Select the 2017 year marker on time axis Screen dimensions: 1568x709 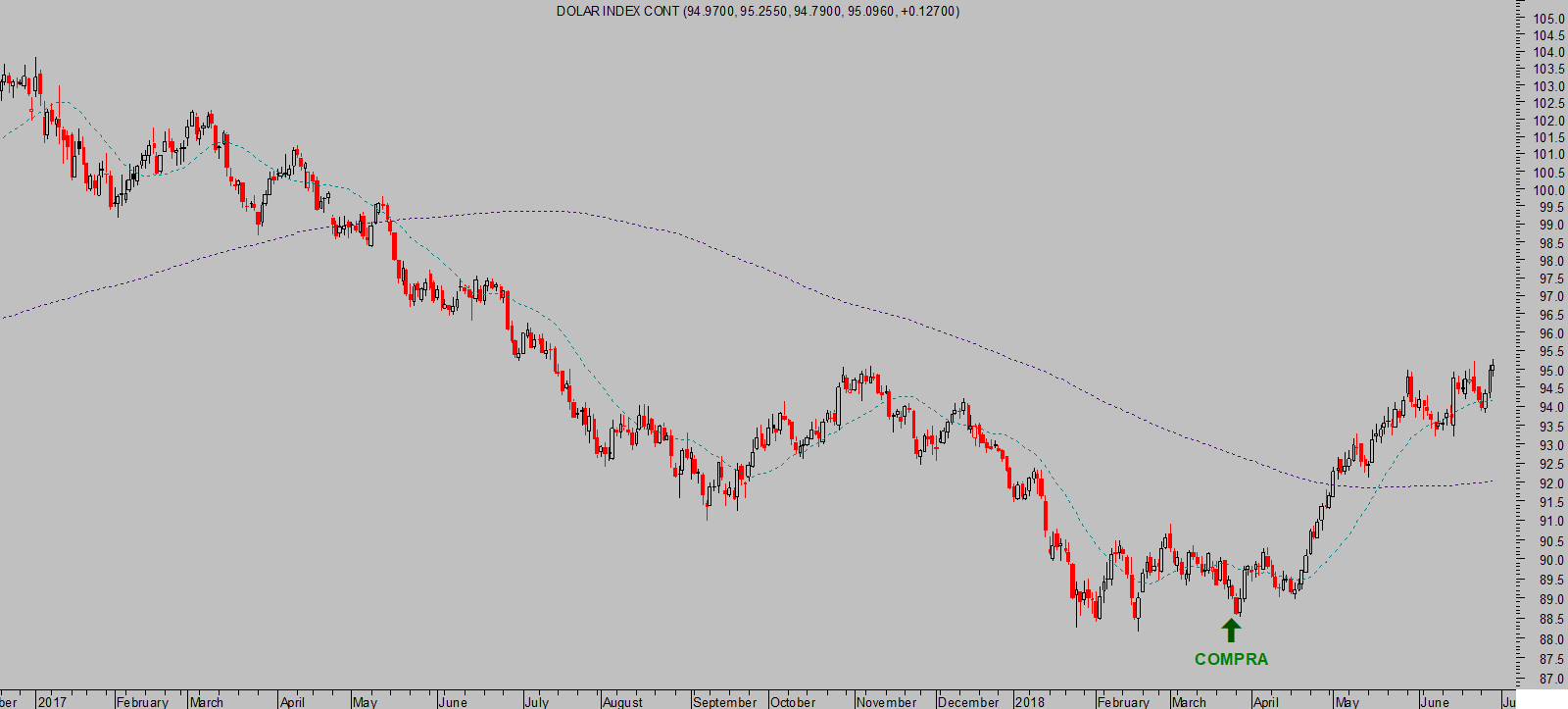pos(52,701)
